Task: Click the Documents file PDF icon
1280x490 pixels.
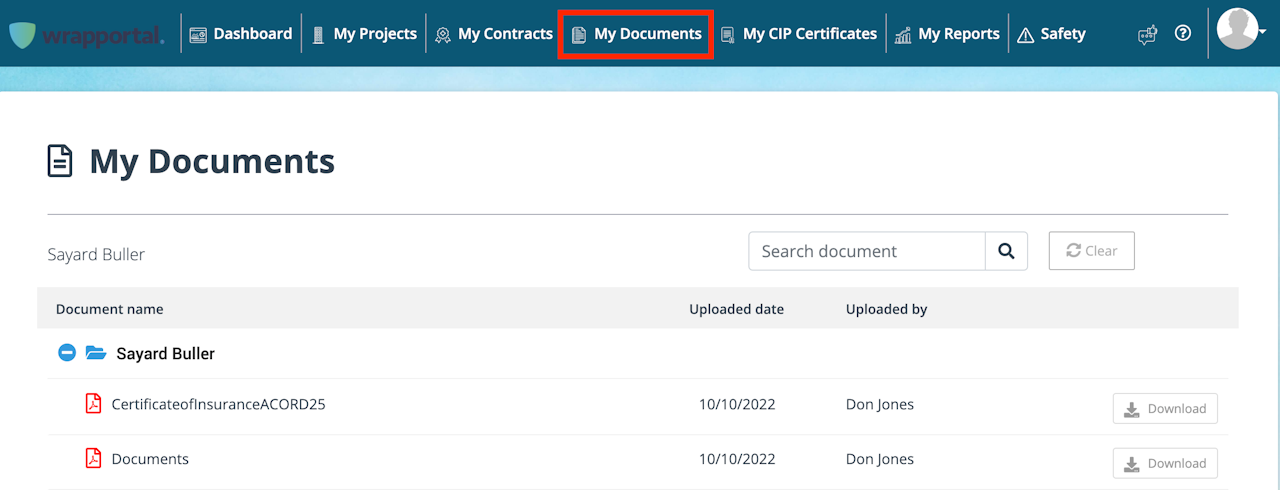Action: point(93,459)
